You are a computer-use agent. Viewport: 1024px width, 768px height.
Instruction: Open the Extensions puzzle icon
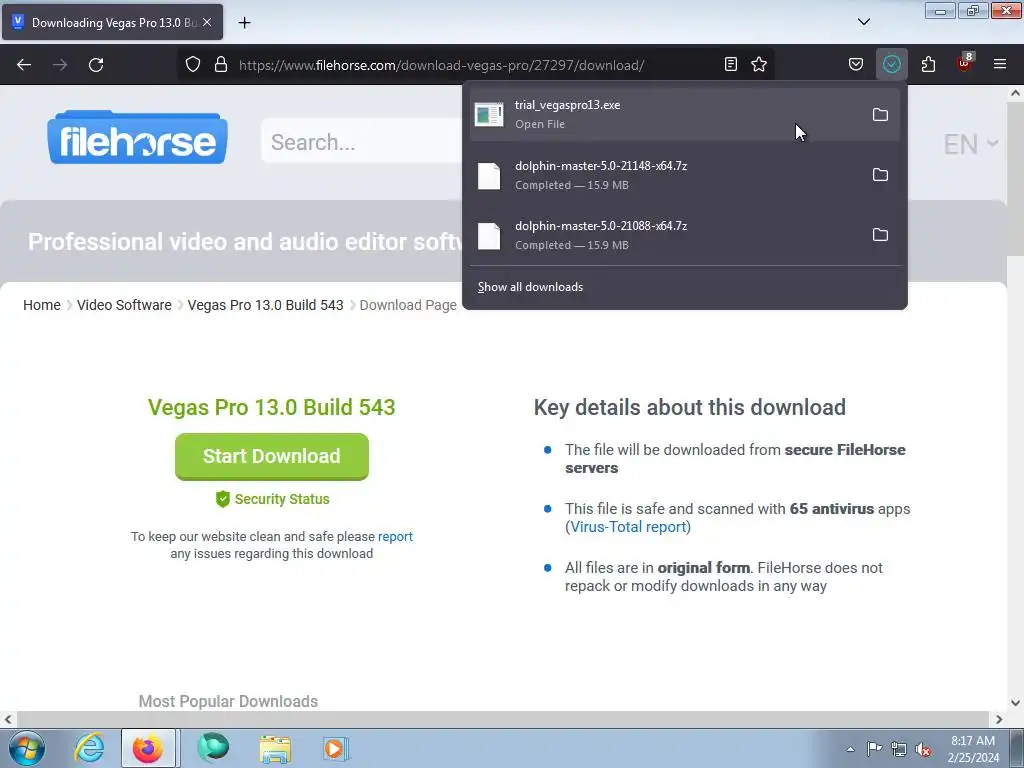pyautogui.click(x=928, y=64)
